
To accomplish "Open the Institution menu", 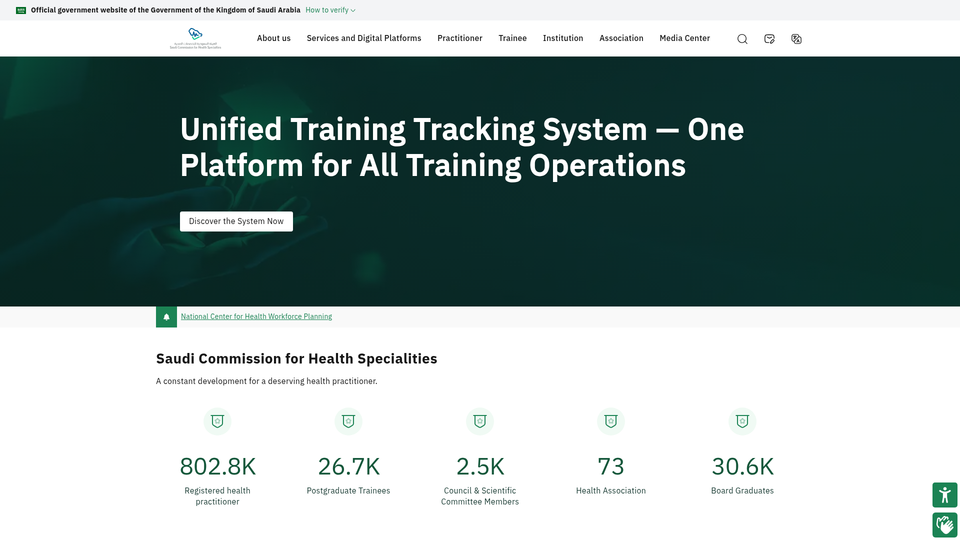I will (563, 38).
